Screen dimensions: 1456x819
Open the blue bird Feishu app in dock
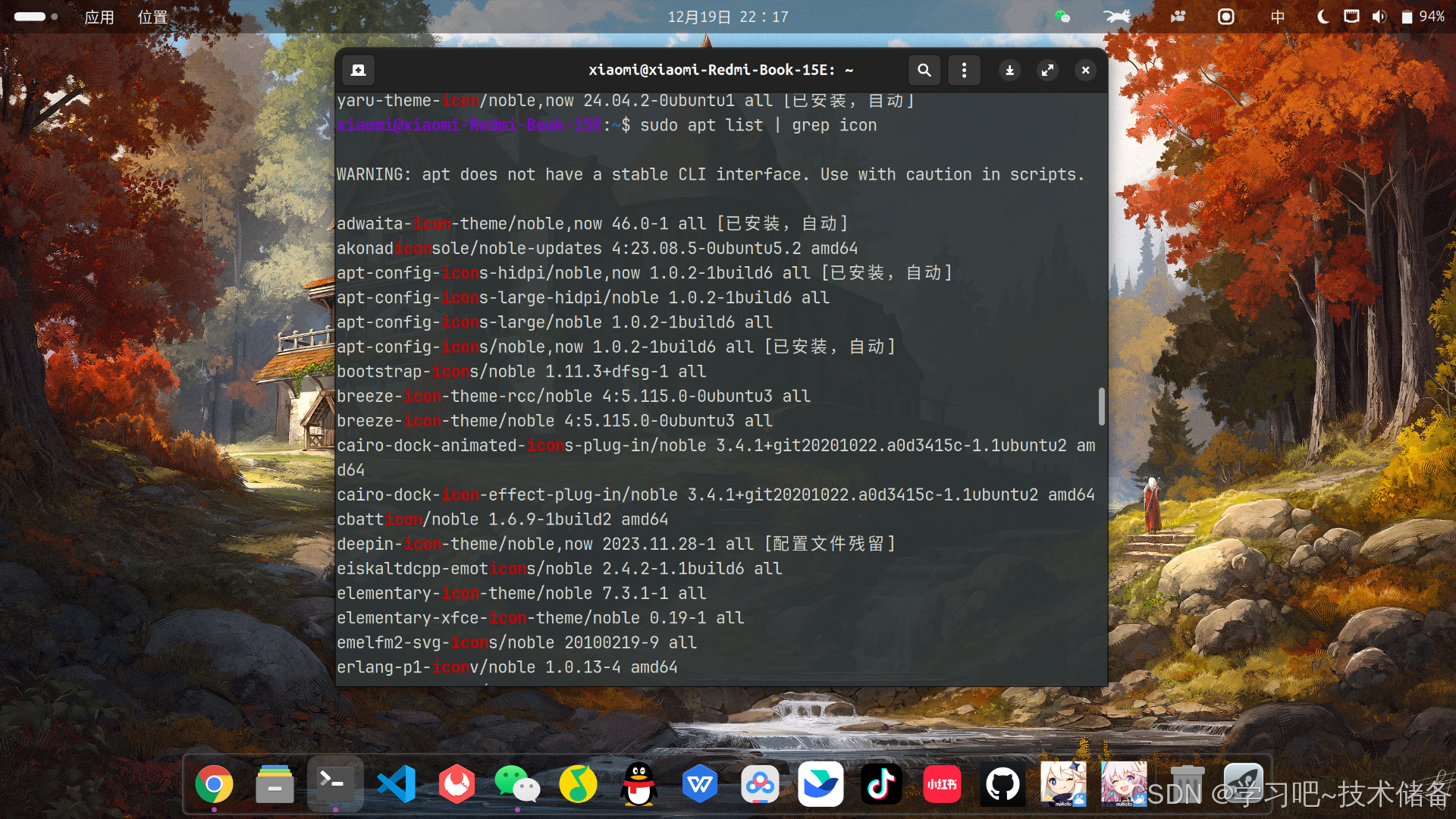click(821, 784)
